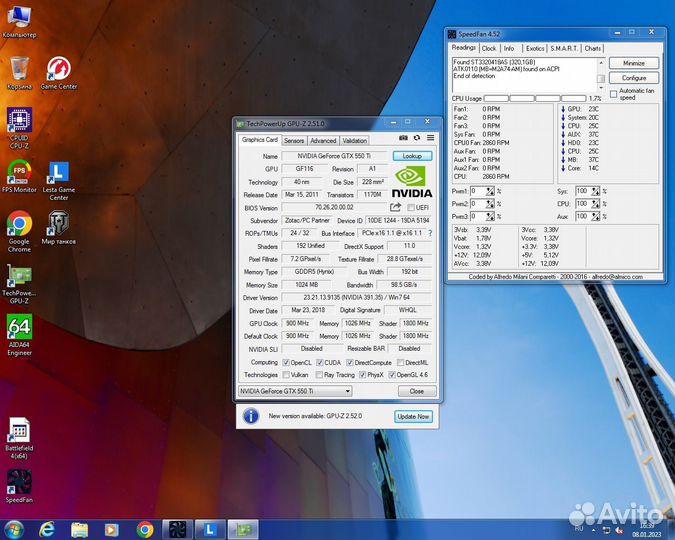The height and width of the screenshot is (540, 675).
Task: Click Update Now for GPU-Z 2.52.0
Action: click(x=413, y=416)
